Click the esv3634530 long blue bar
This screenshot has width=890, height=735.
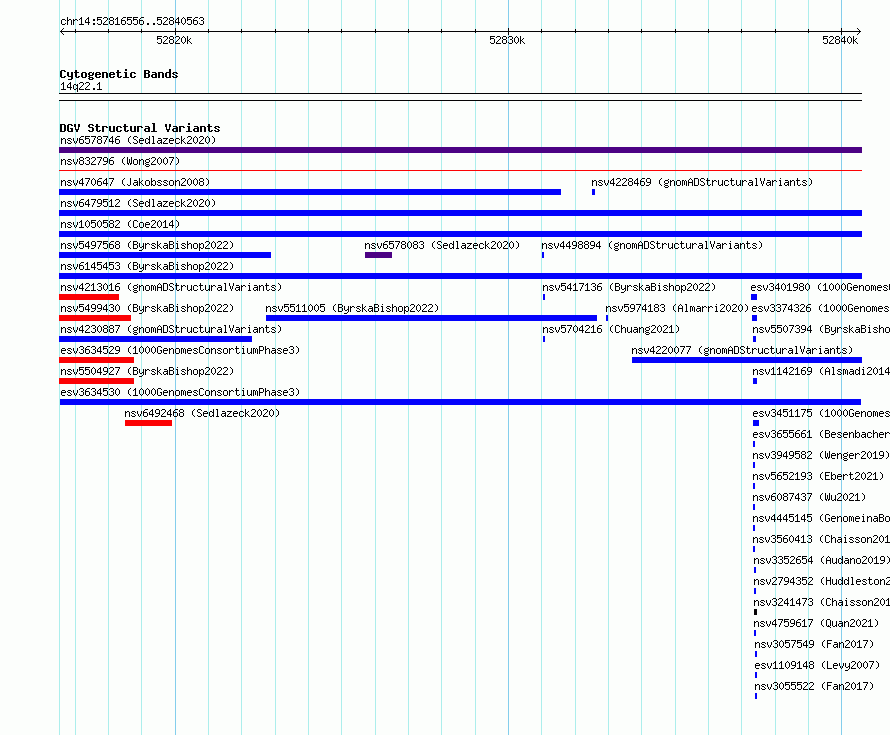click(460, 402)
